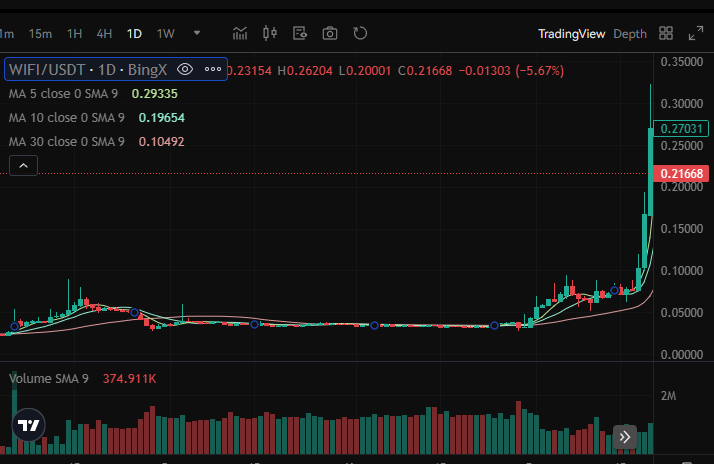Click the price change -0.01303 (-5.67%)
Image resolution: width=714 pixels, height=464 pixels.
click(511, 71)
